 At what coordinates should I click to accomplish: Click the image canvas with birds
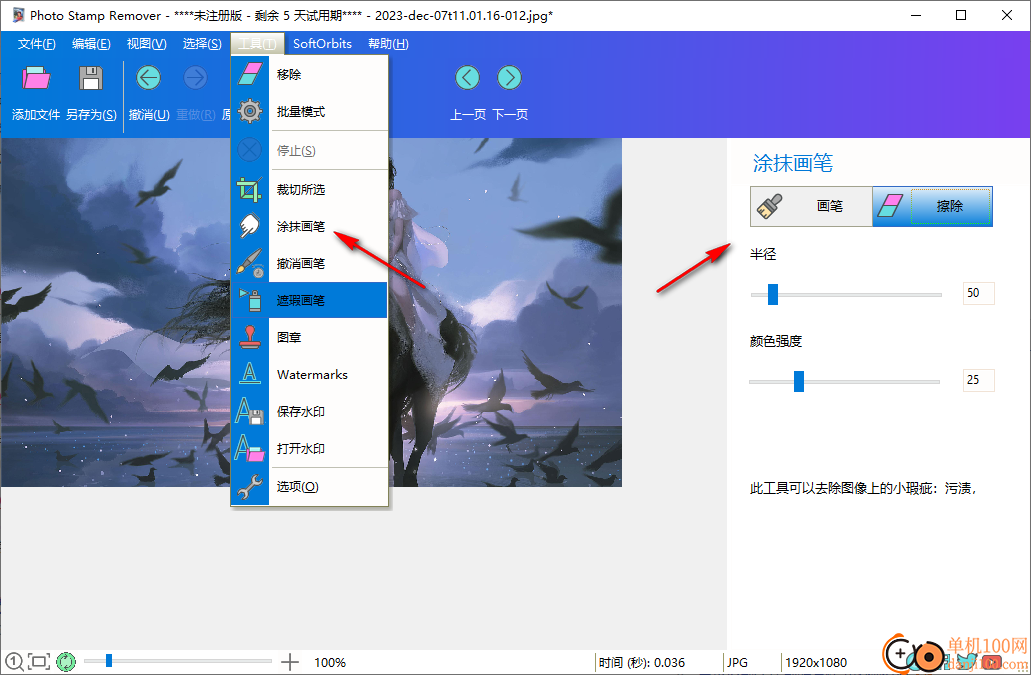pyautogui.click(x=311, y=312)
